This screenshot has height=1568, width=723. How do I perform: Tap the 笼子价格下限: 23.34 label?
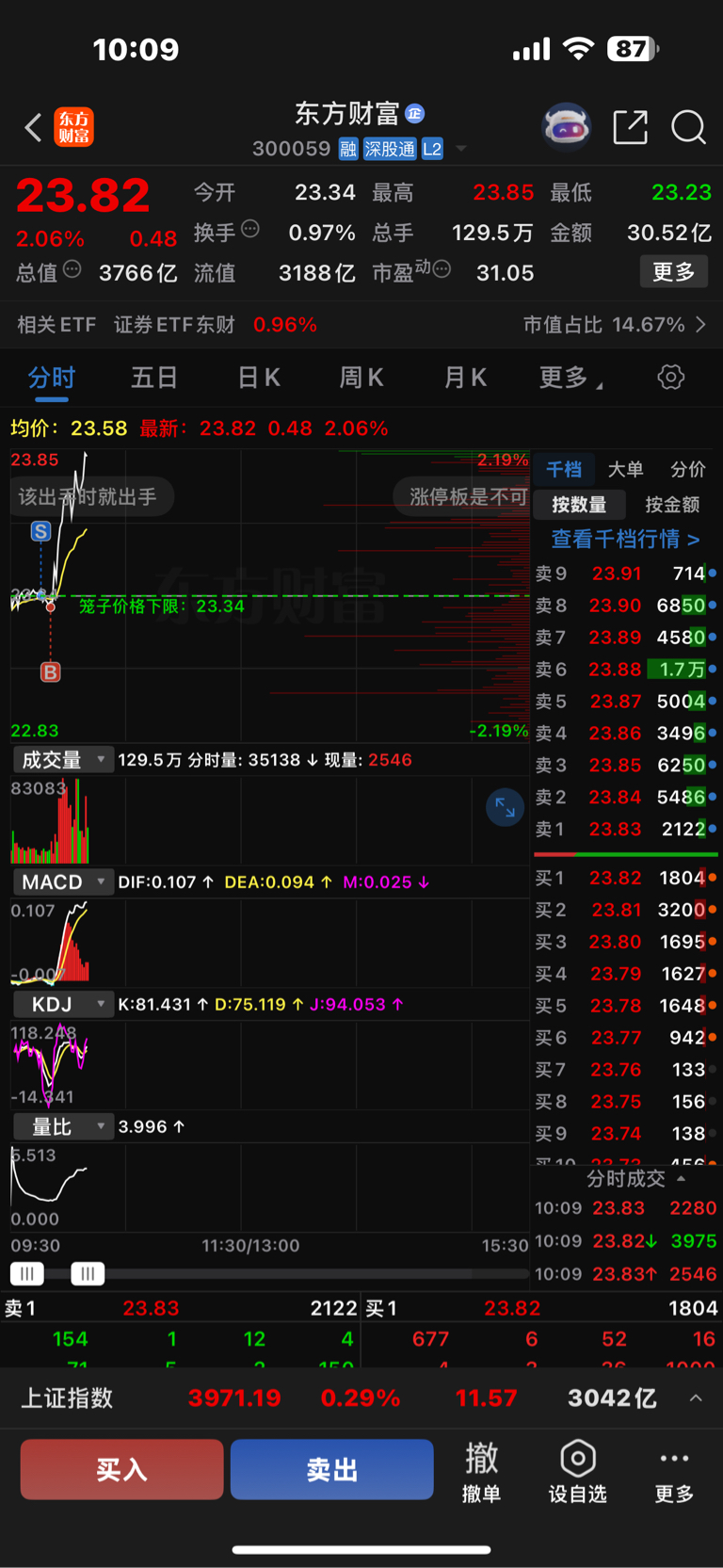coord(162,606)
